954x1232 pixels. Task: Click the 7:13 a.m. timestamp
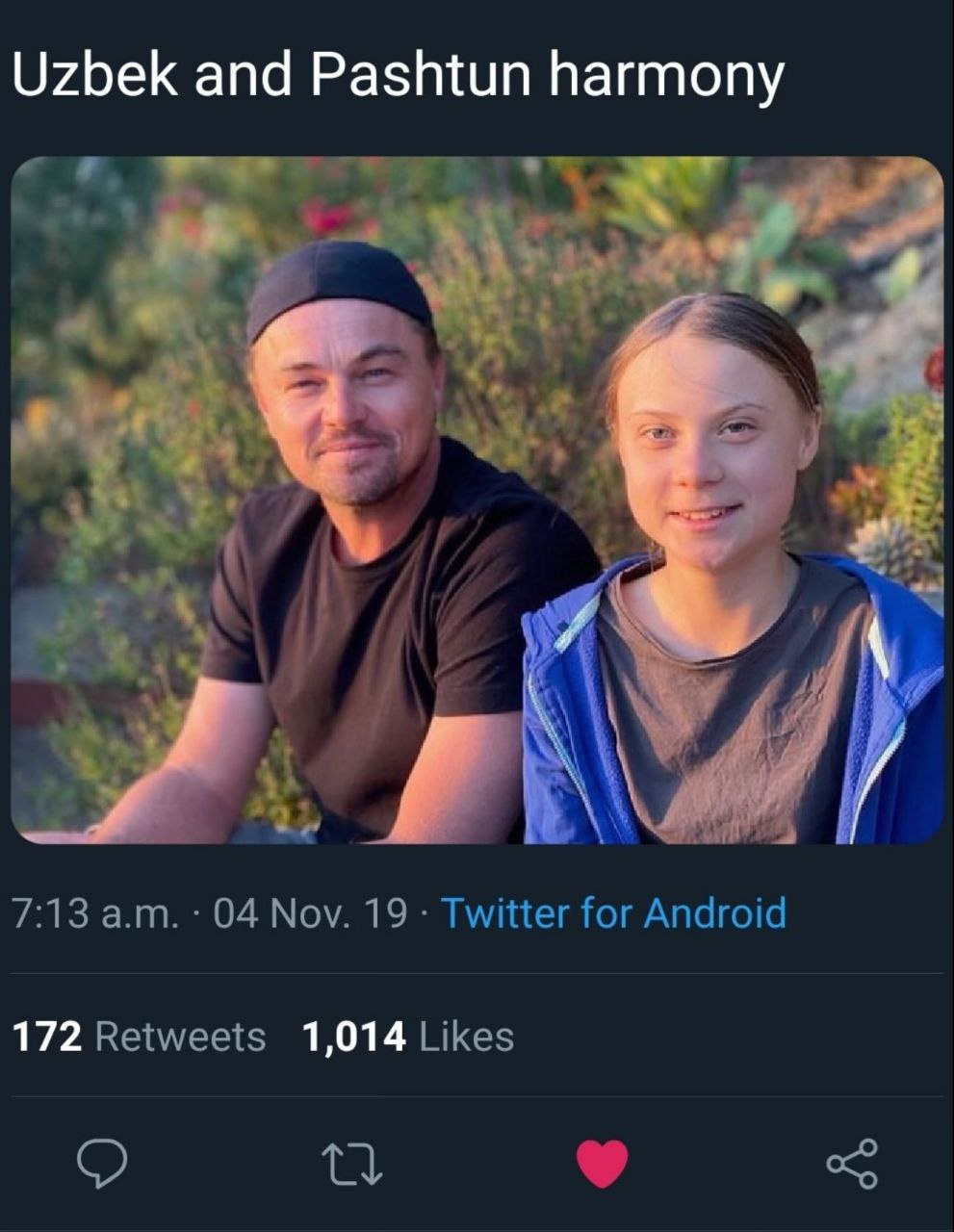95,912
